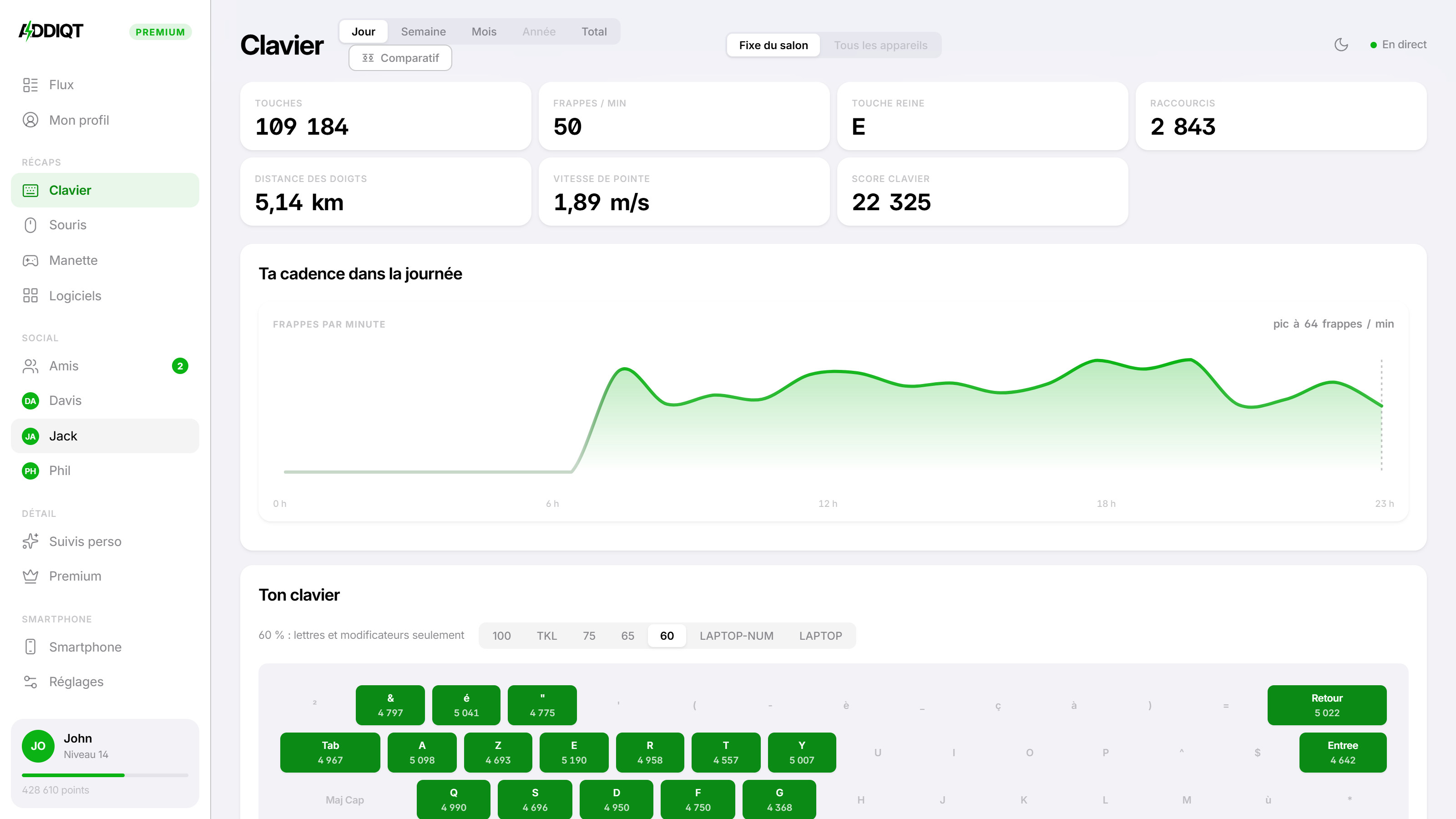Click the Suivis perso sparkle icon
The width and height of the screenshot is (1456, 819).
(x=30, y=541)
